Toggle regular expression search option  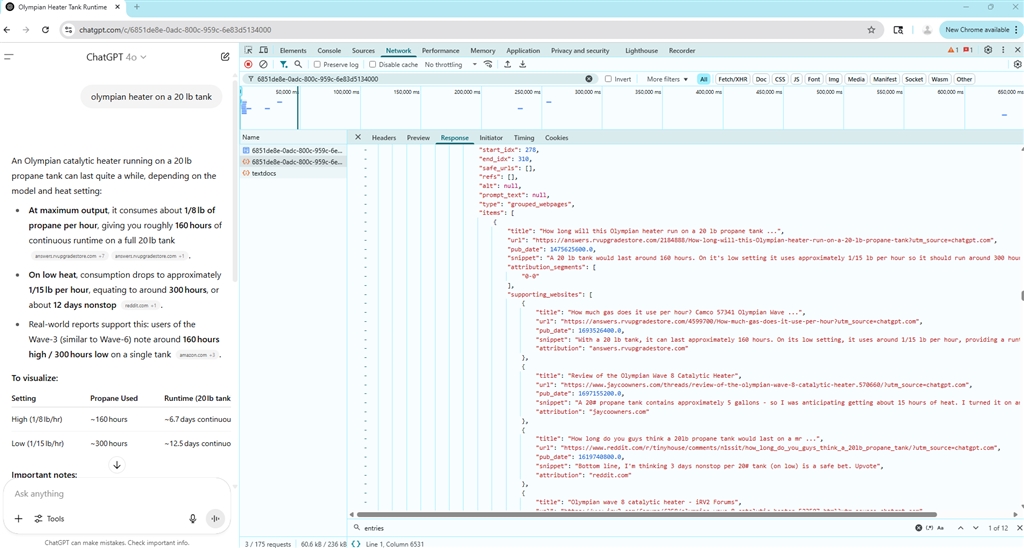pyautogui.click(x=929, y=528)
